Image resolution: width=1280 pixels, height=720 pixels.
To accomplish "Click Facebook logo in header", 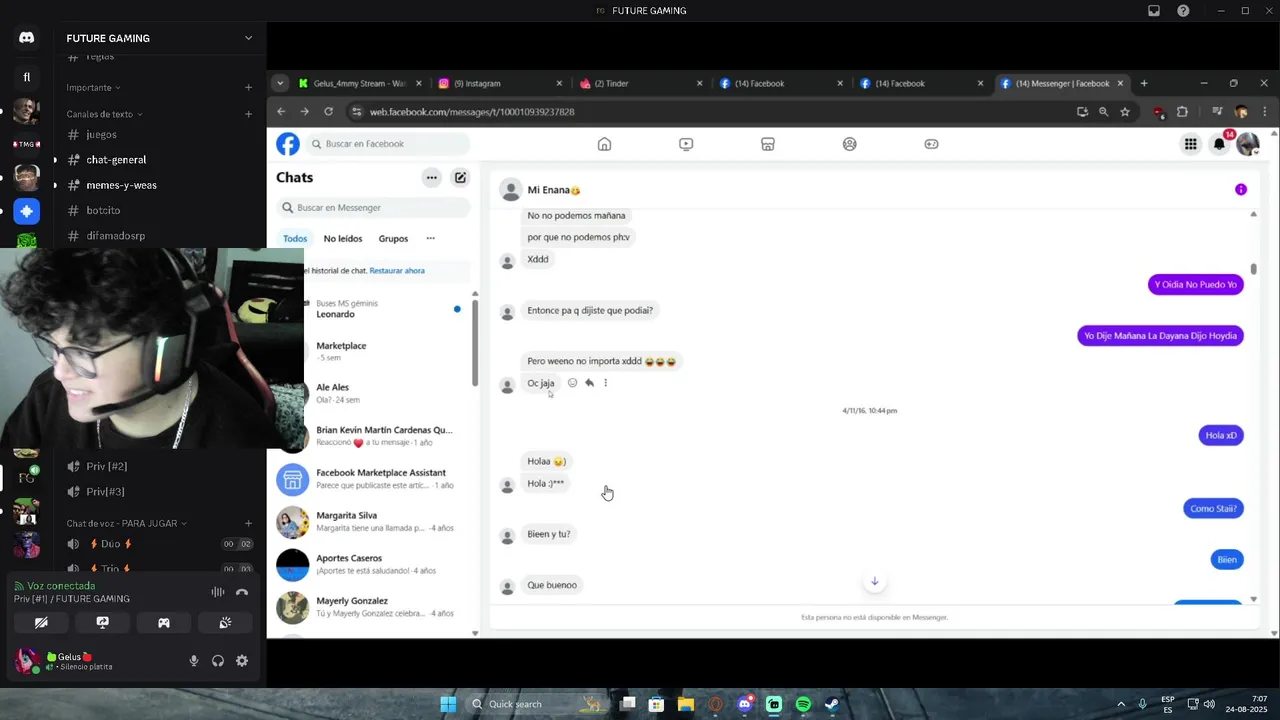I will click(x=288, y=144).
